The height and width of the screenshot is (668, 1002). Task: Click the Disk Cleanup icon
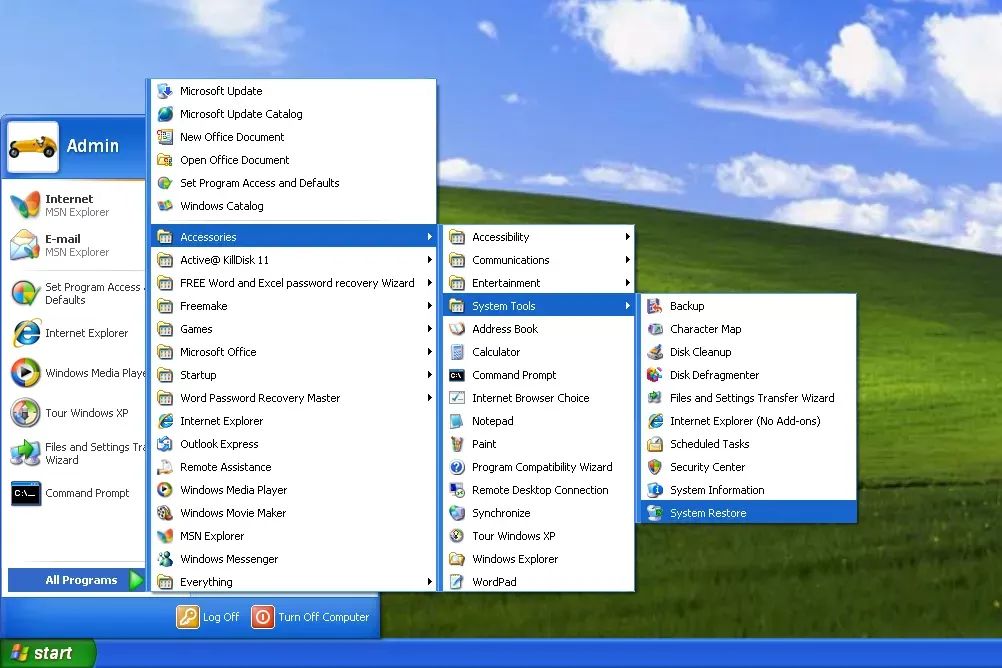click(x=654, y=352)
